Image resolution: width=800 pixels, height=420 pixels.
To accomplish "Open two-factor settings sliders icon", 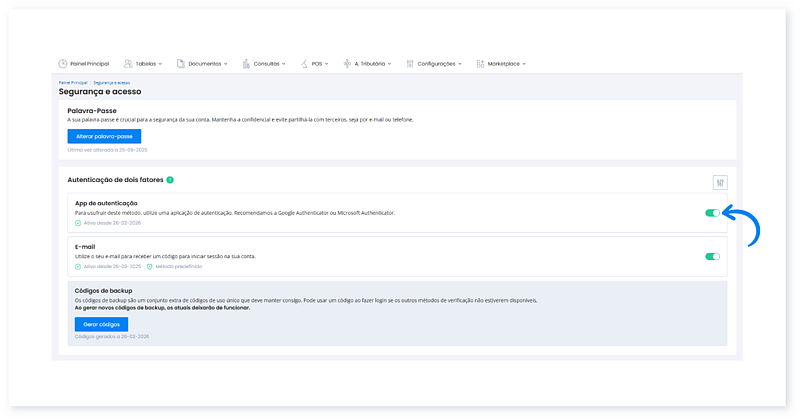I will coord(720,182).
